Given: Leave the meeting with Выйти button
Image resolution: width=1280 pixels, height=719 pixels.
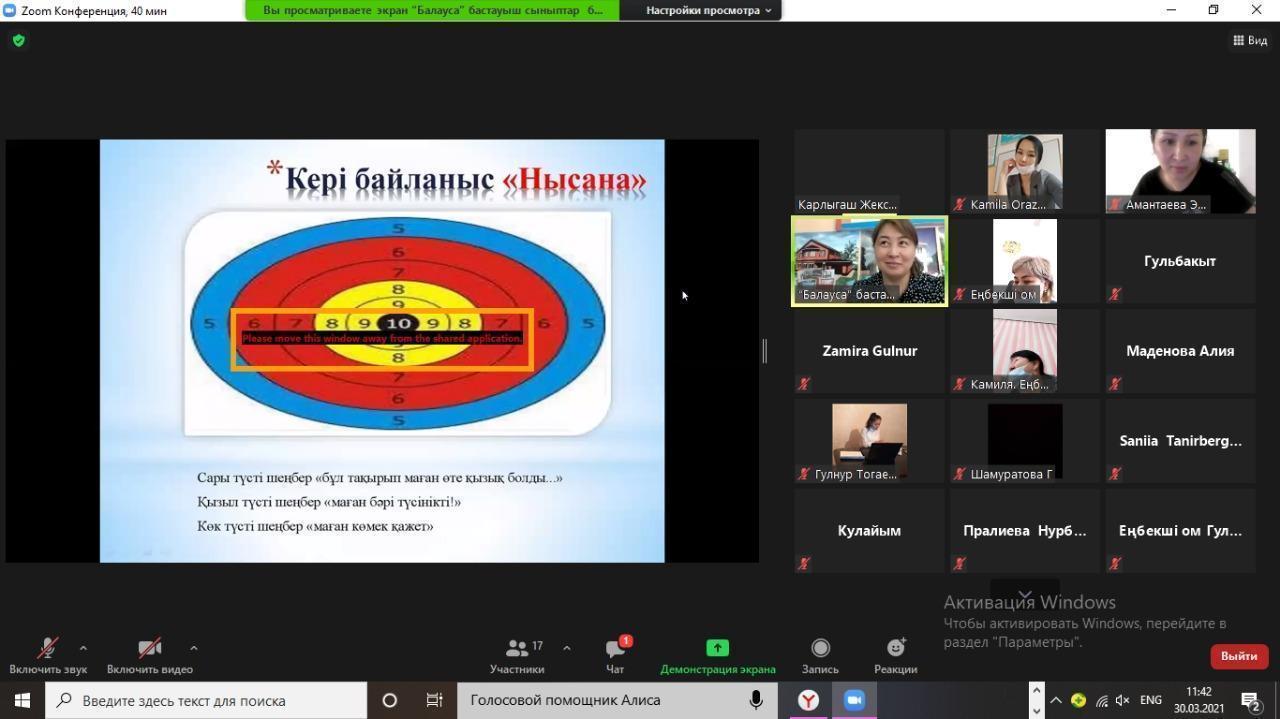Looking at the screenshot, I should (1238, 656).
